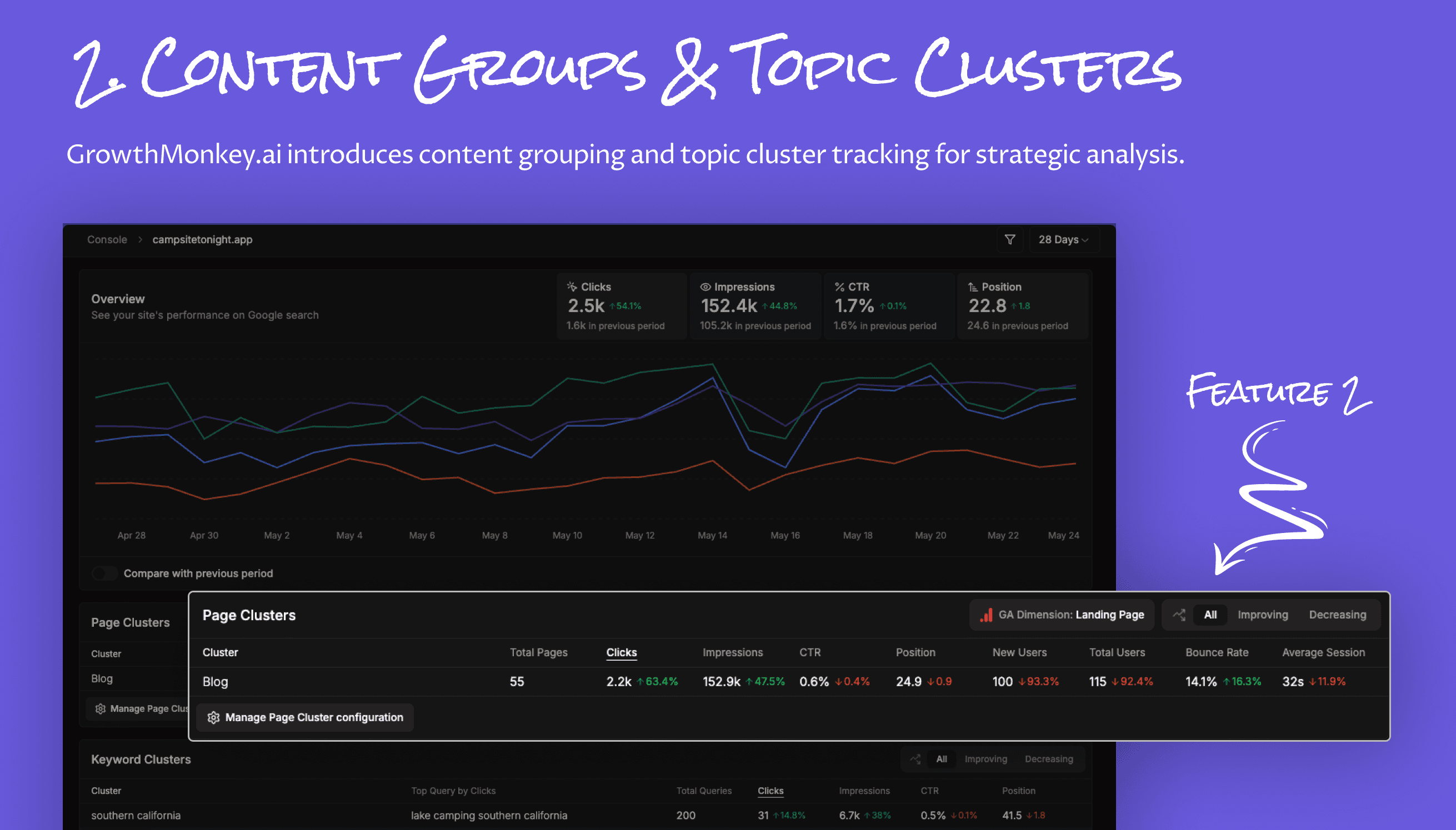Open the campsitetonight.app breadcrumb
The image size is (1456, 830).
point(202,239)
